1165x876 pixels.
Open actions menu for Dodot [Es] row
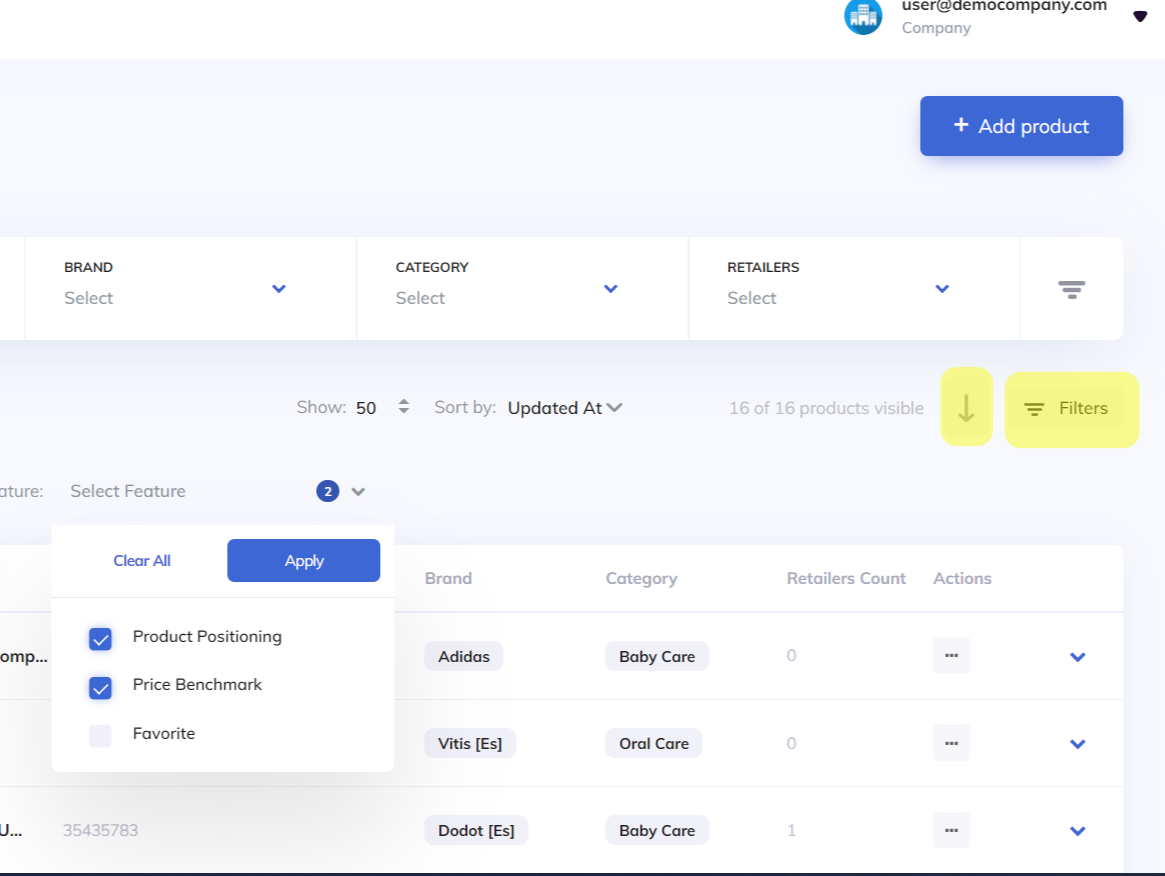coord(951,830)
